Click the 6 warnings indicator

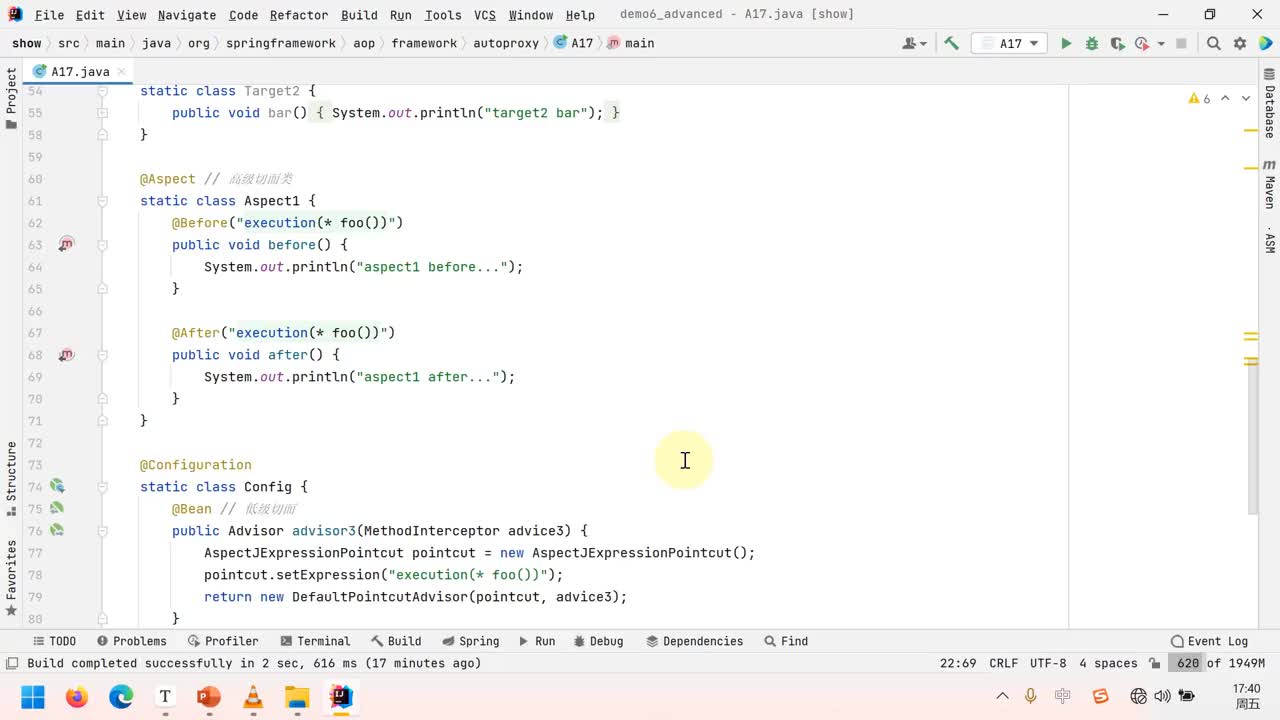click(x=1199, y=98)
